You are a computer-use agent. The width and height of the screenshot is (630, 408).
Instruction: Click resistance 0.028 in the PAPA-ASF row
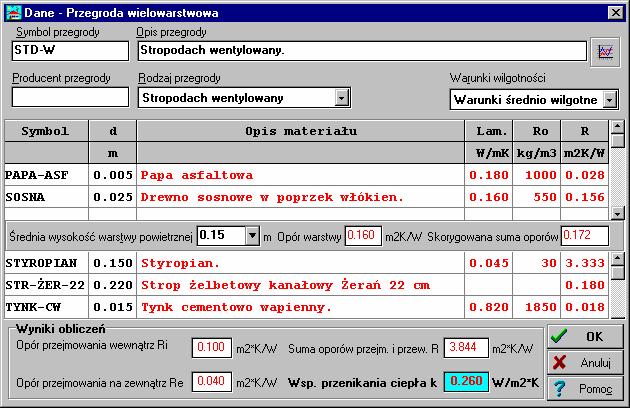585,175
